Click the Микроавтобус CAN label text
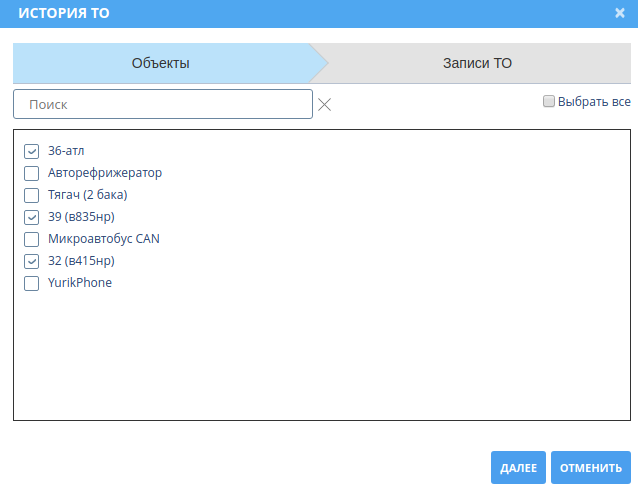This screenshot has height=495, width=638. 104,239
